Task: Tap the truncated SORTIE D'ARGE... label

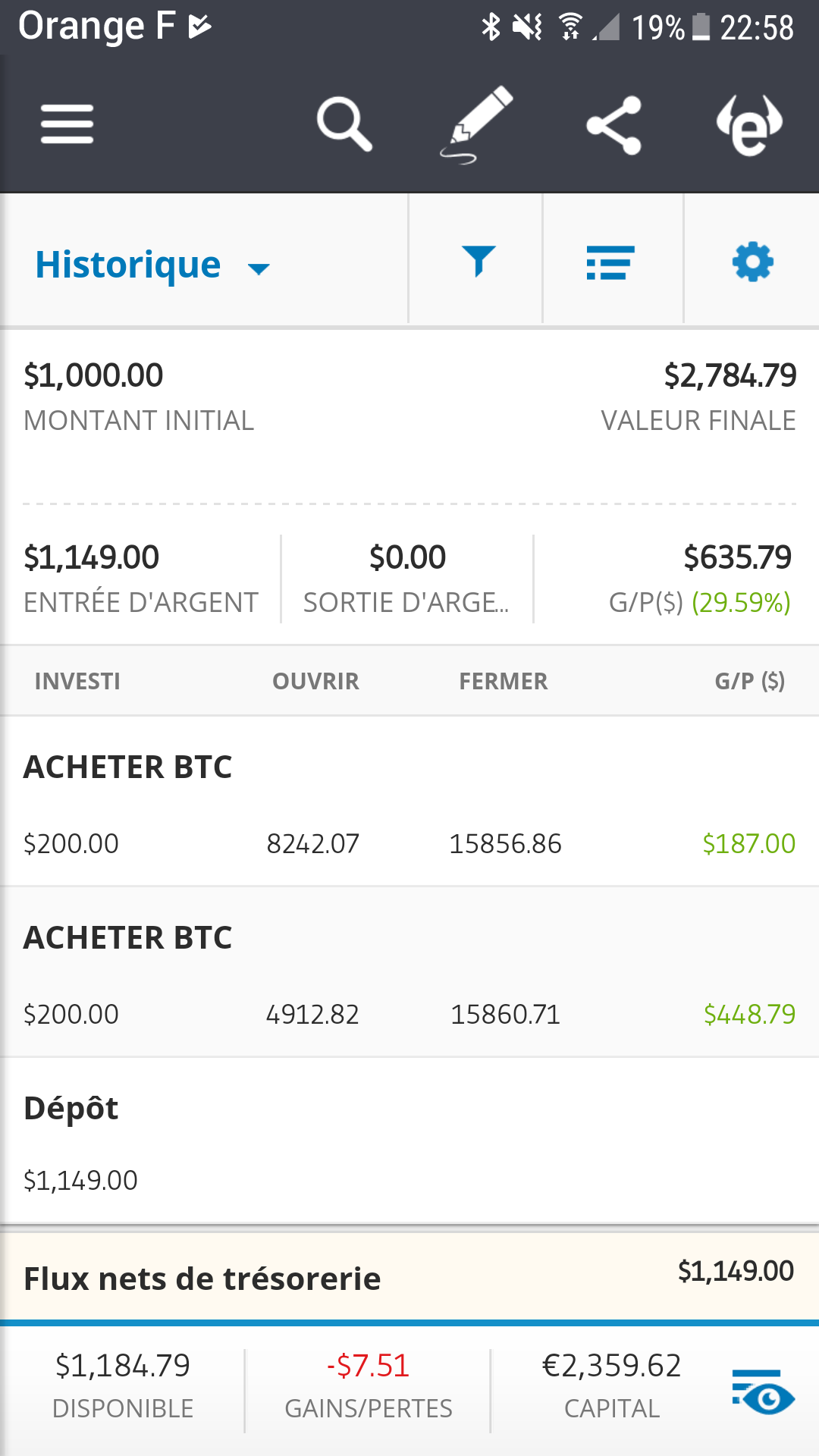Action: point(406,603)
